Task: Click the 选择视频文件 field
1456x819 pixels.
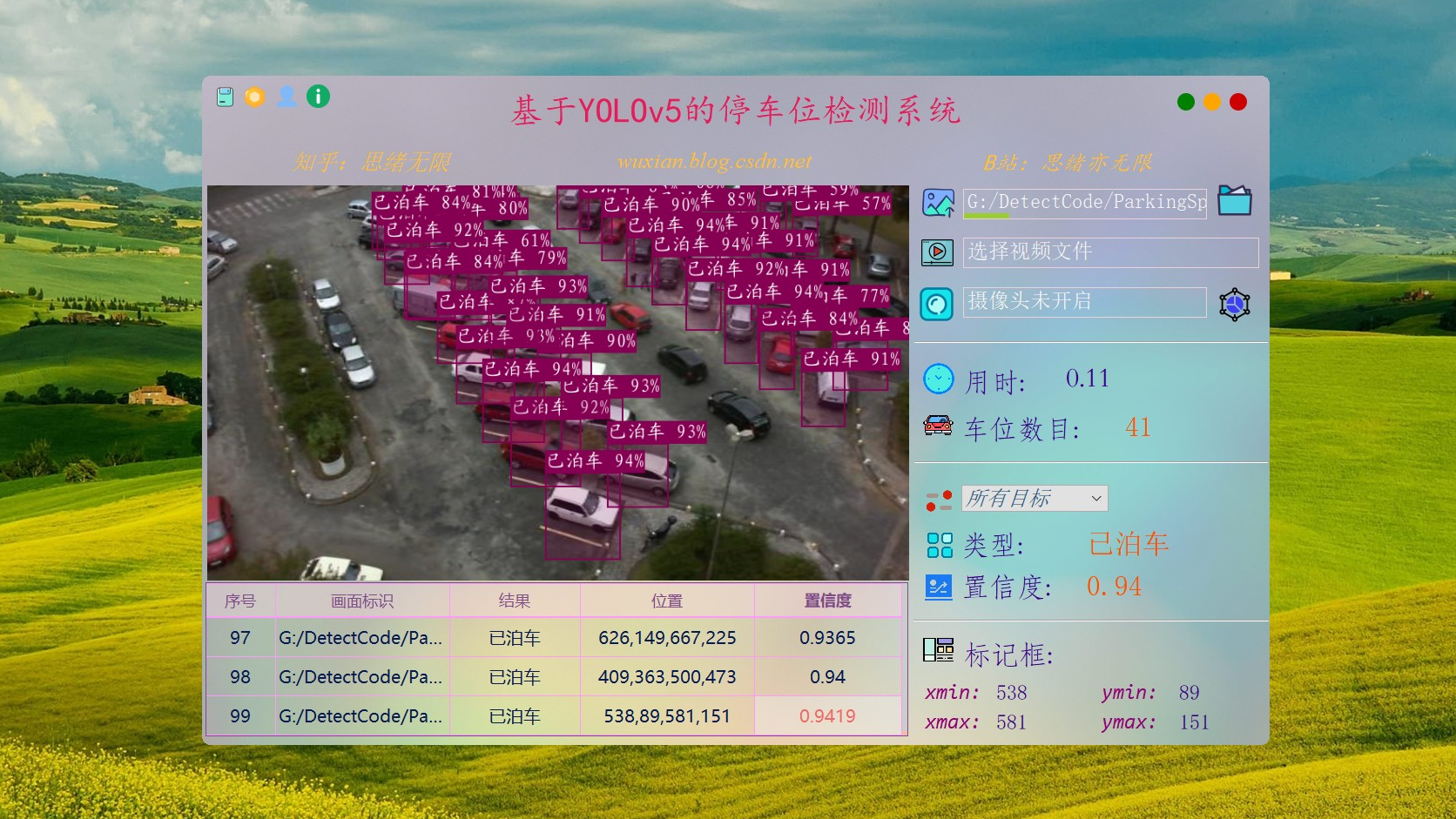Action: [x=1110, y=252]
